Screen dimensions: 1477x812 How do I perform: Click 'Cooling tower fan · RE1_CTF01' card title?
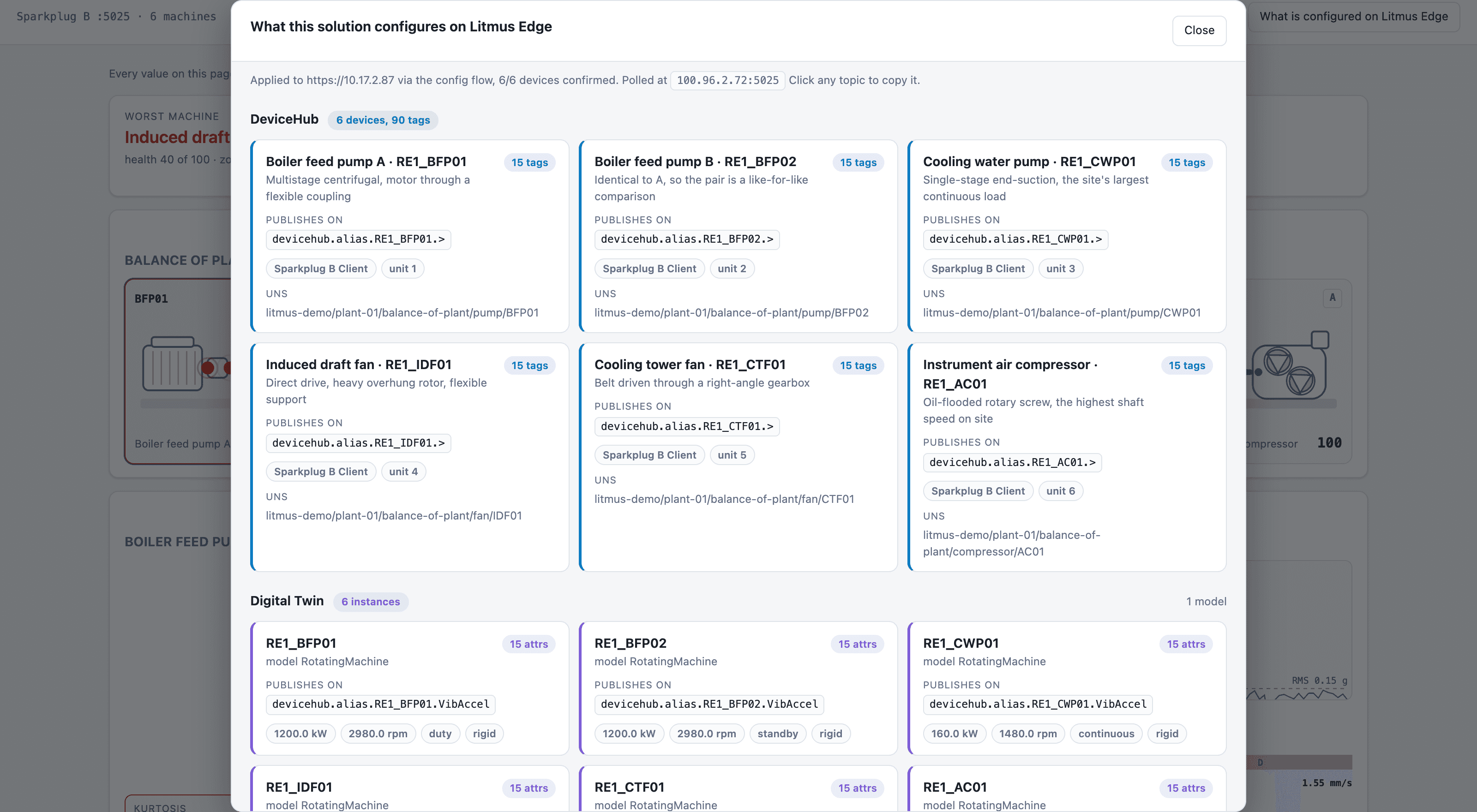(690, 365)
